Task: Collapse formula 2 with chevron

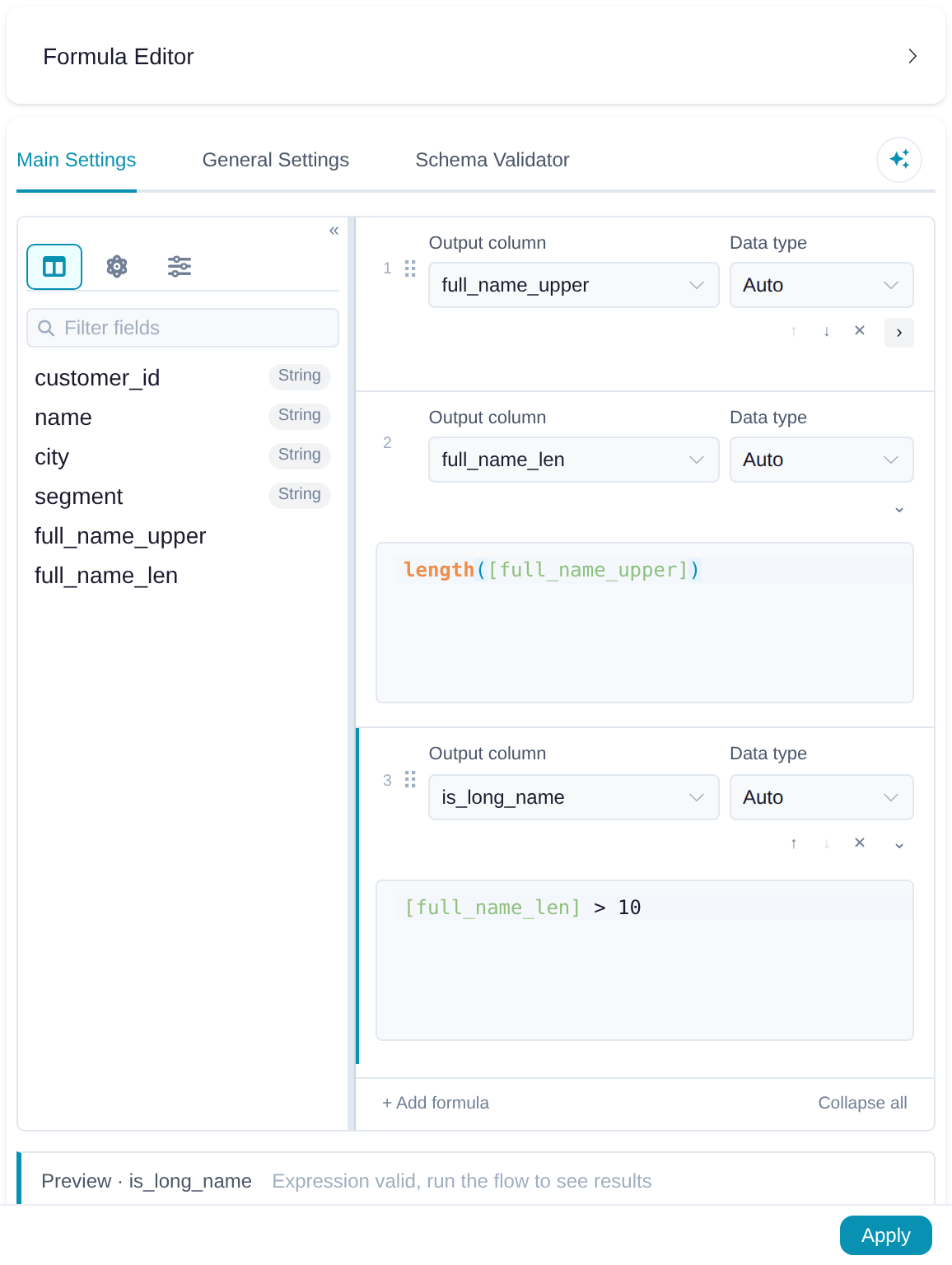Action: [899, 510]
